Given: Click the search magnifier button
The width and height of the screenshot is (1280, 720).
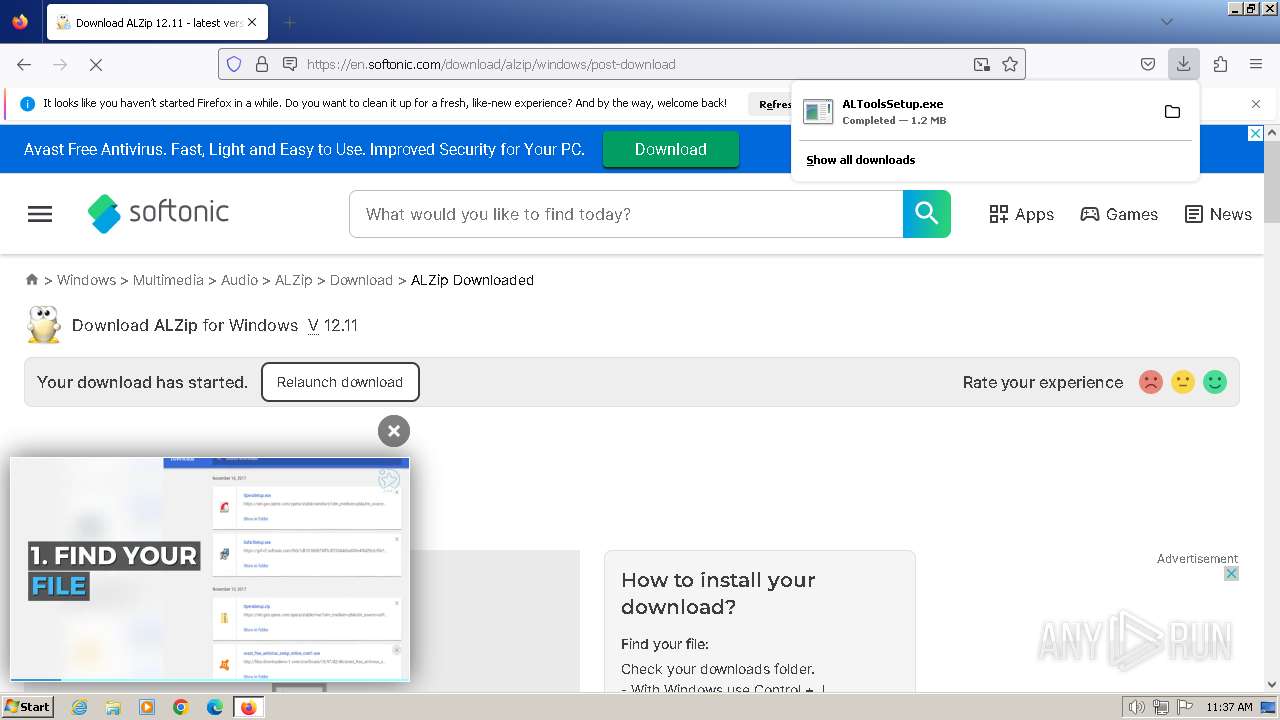Looking at the screenshot, I should coord(927,214).
